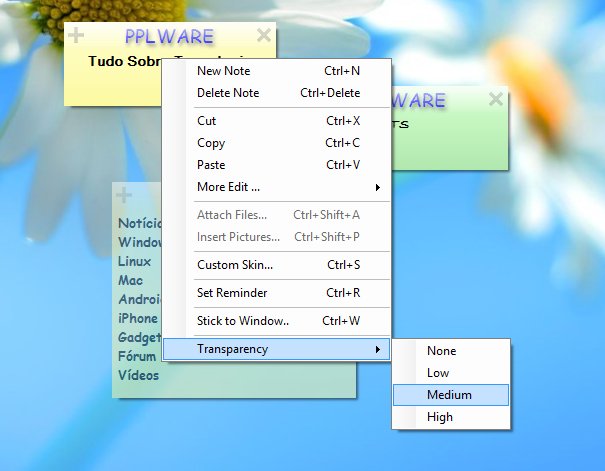Select Copy menu option
This screenshot has width=605, height=471.
coord(211,143)
